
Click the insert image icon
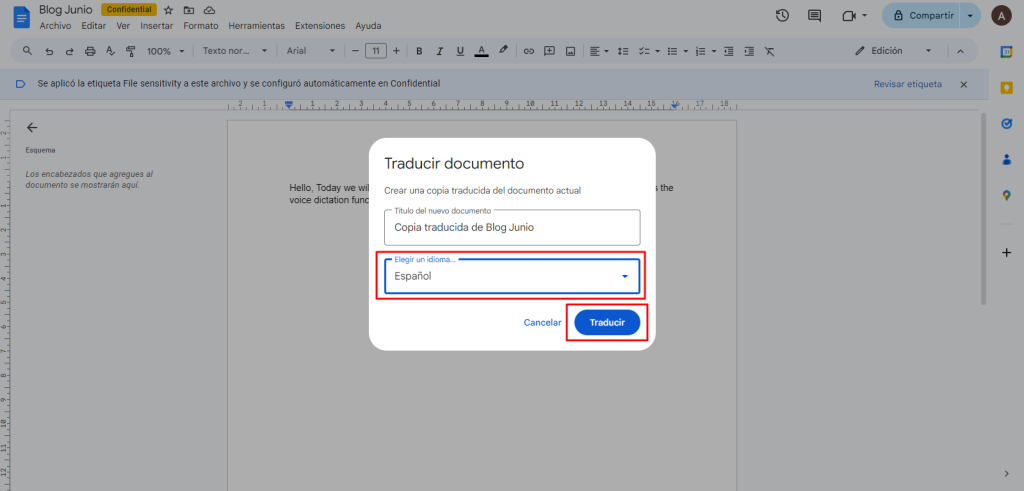click(x=570, y=51)
